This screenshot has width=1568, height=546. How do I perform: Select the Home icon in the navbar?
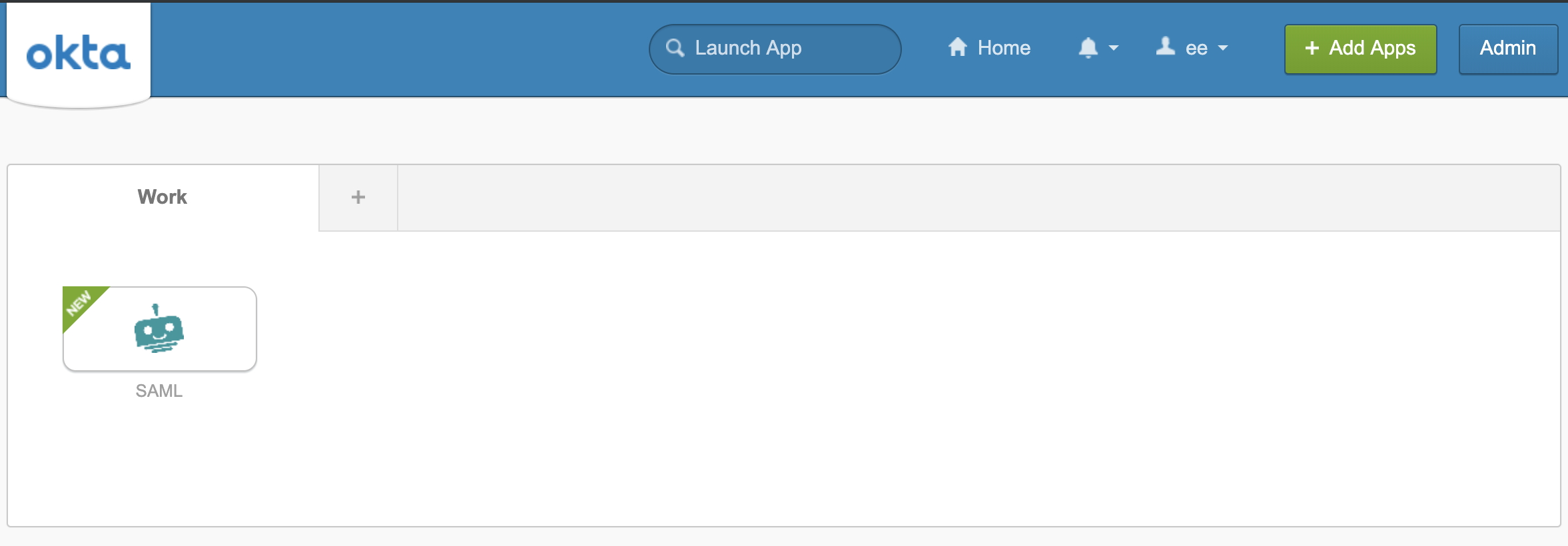click(x=959, y=47)
